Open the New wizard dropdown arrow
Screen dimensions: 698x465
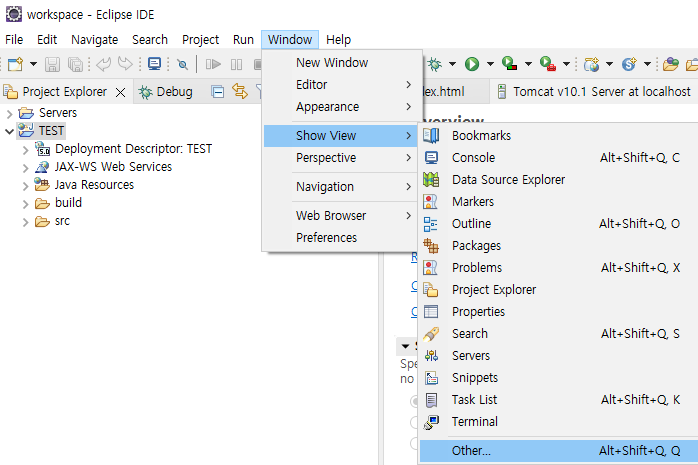[33, 64]
